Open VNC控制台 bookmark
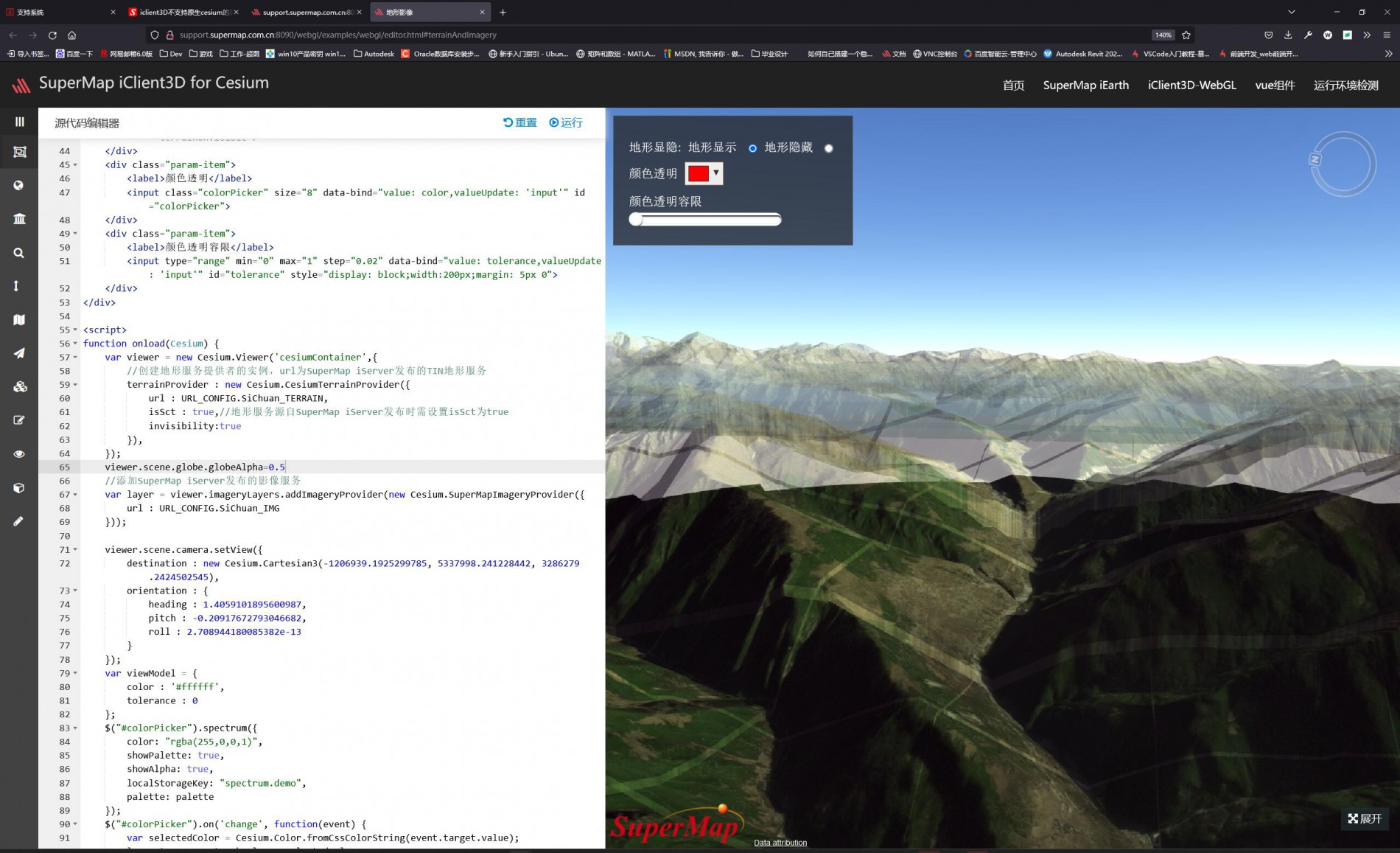 pyautogui.click(x=935, y=54)
